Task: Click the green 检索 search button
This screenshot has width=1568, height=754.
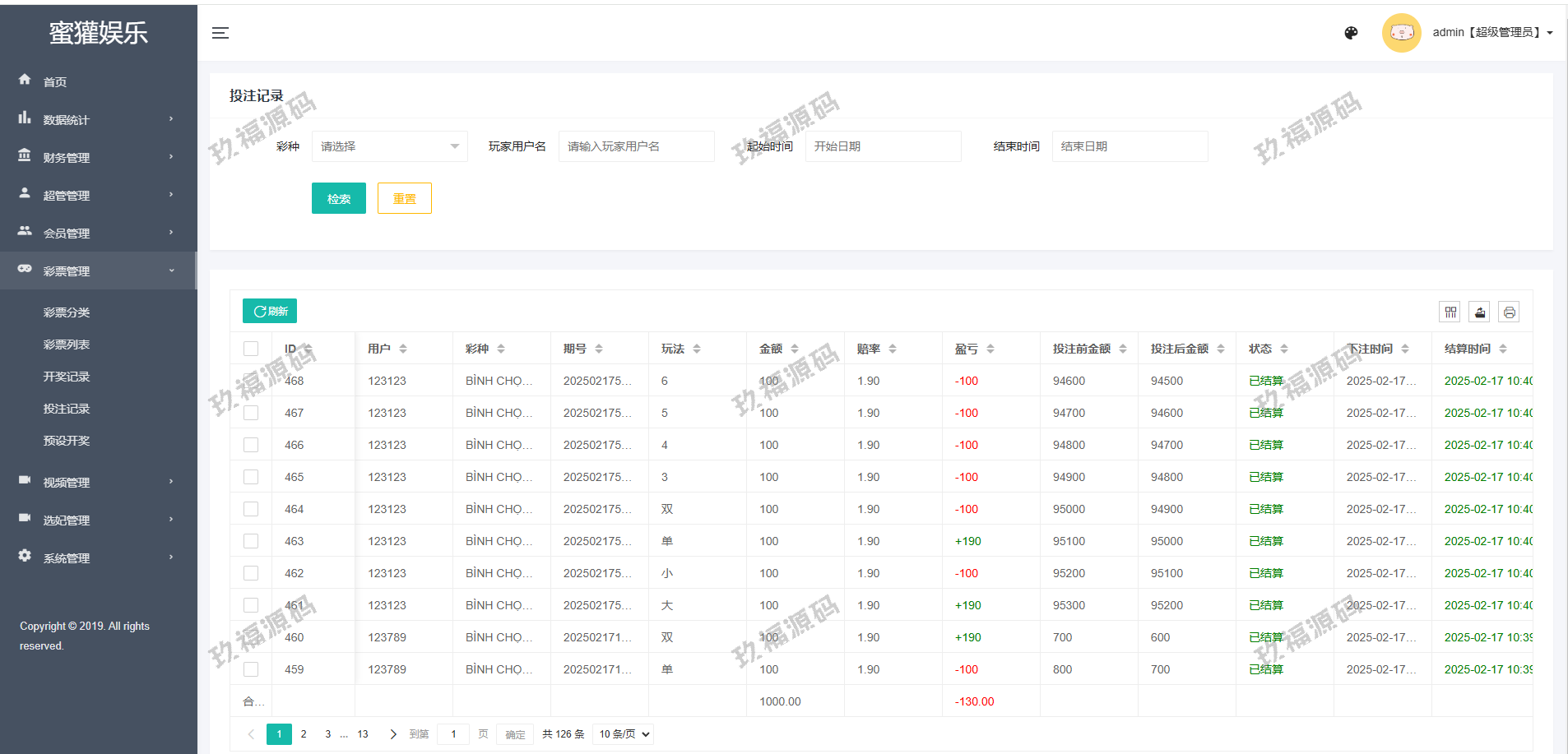Action: tap(338, 198)
